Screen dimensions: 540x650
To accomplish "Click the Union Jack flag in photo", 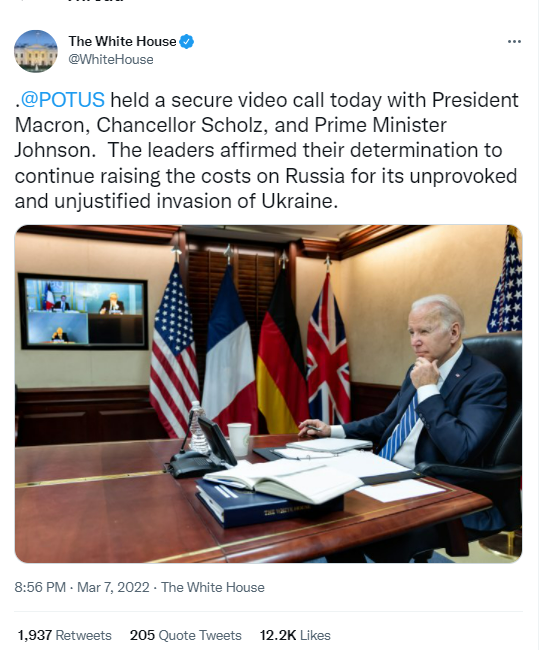I will [x=328, y=350].
